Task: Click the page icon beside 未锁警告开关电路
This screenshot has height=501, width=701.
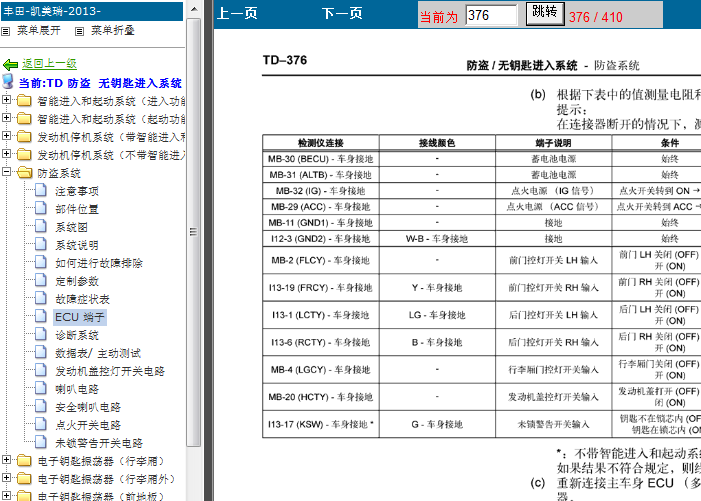Action: [41, 442]
